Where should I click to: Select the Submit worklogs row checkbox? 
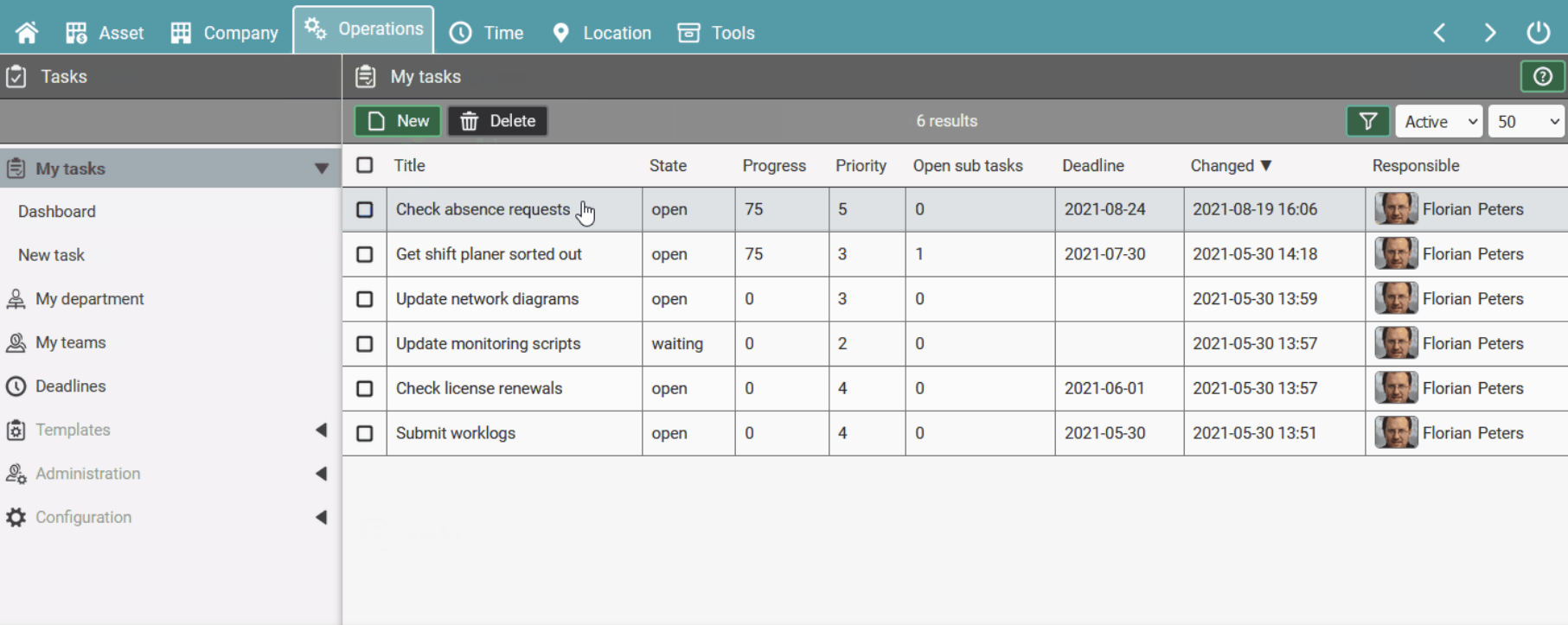tap(365, 433)
